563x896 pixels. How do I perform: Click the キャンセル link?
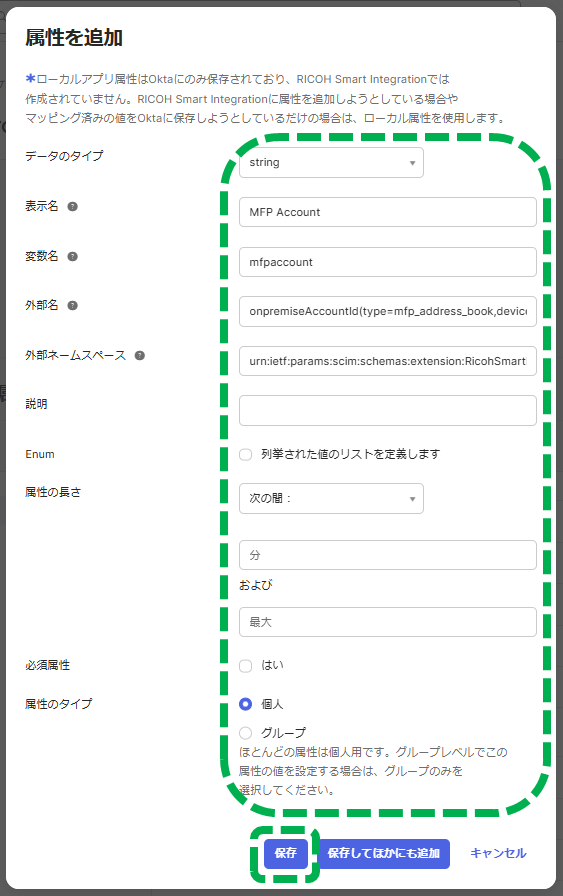[498, 854]
